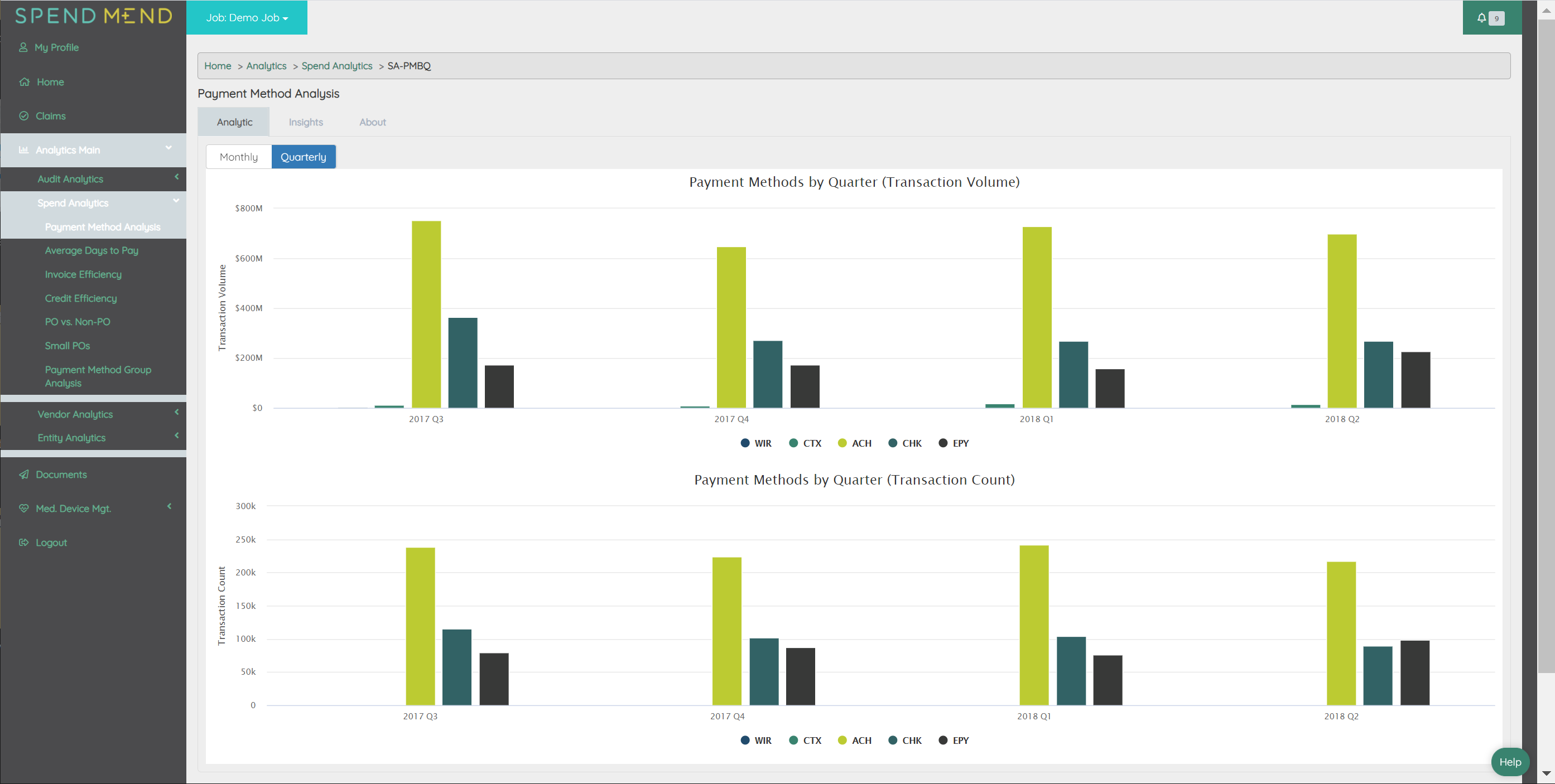Click the Spend Analytics breadcrumb link

(x=337, y=66)
